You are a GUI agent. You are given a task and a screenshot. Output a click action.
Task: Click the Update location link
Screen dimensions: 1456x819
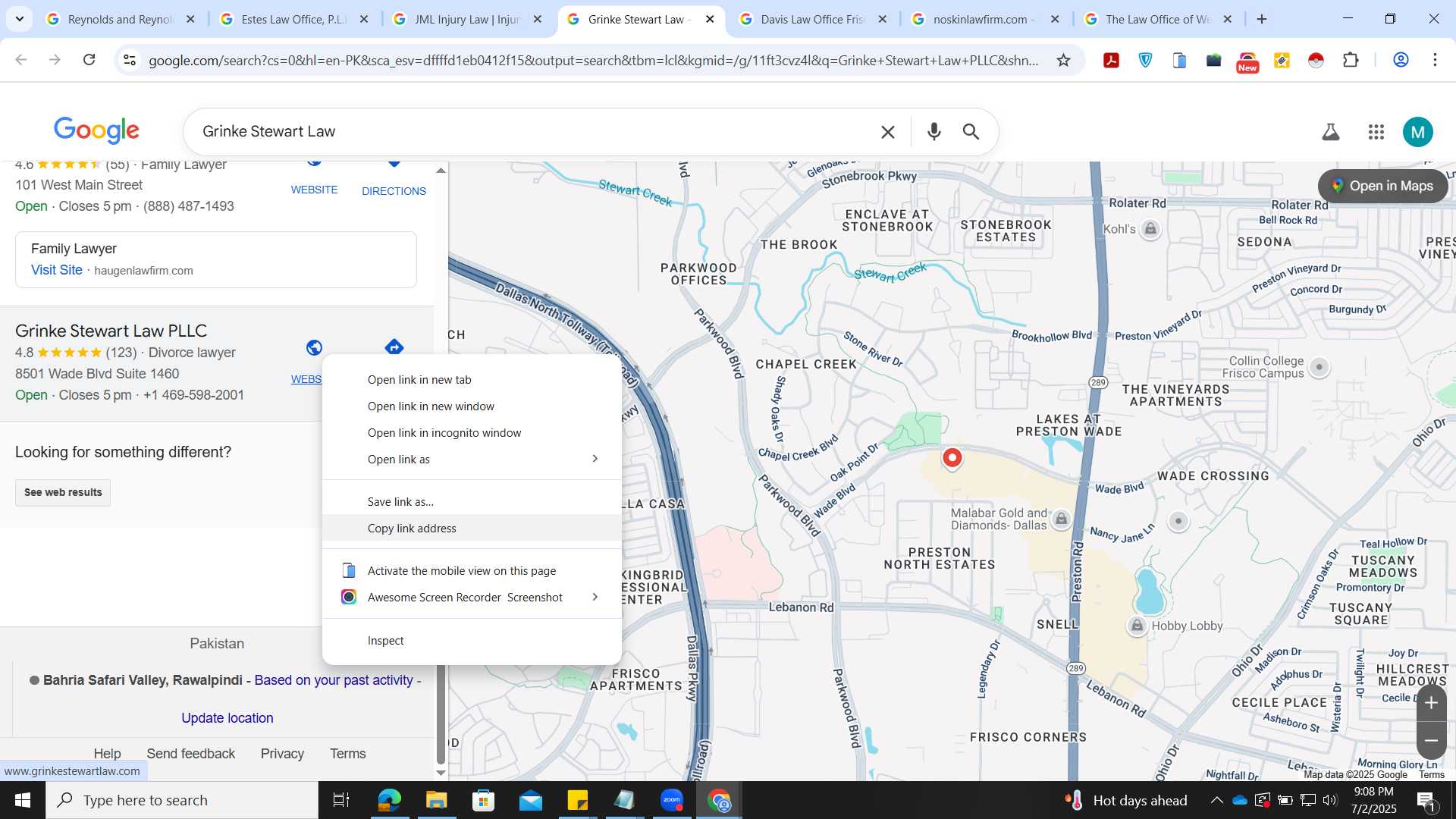tap(227, 718)
